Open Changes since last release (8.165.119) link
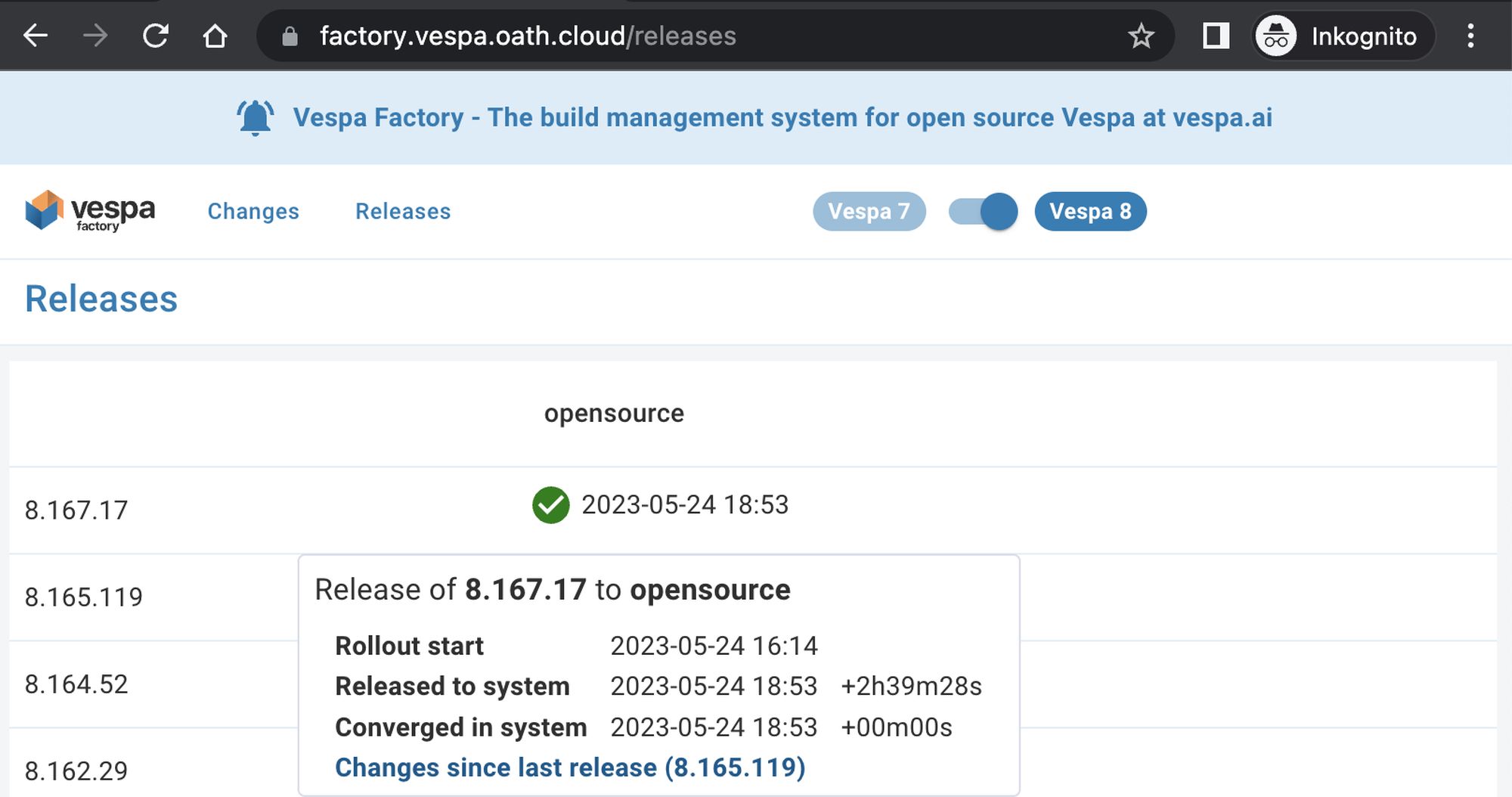Image resolution: width=1512 pixels, height=797 pixels. pos(570,768)
